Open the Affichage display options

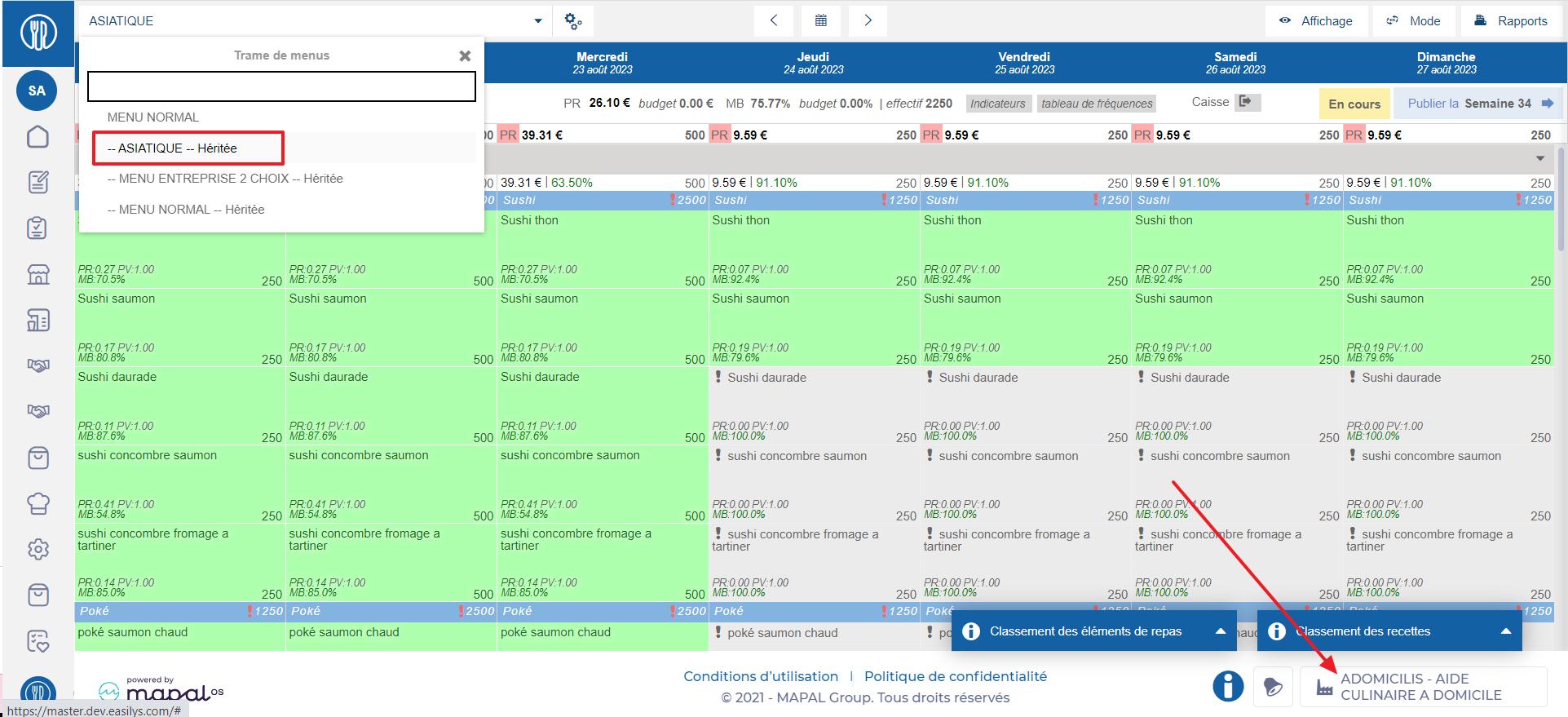(x=1315, y=21)
